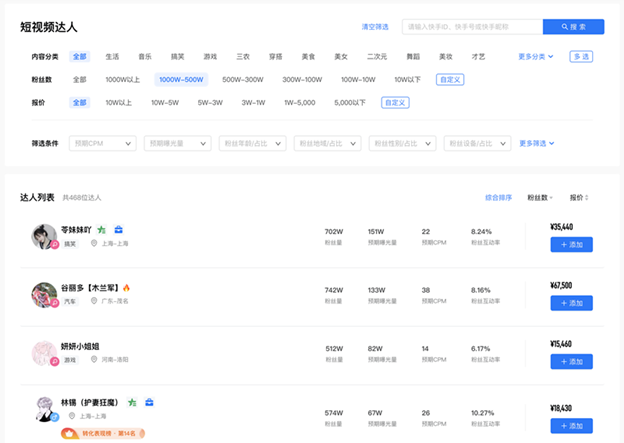Select the 300W-100W fan count filter
Viewport: 624px width, 443px height.
pyautogui.click(x=302, y=80)
